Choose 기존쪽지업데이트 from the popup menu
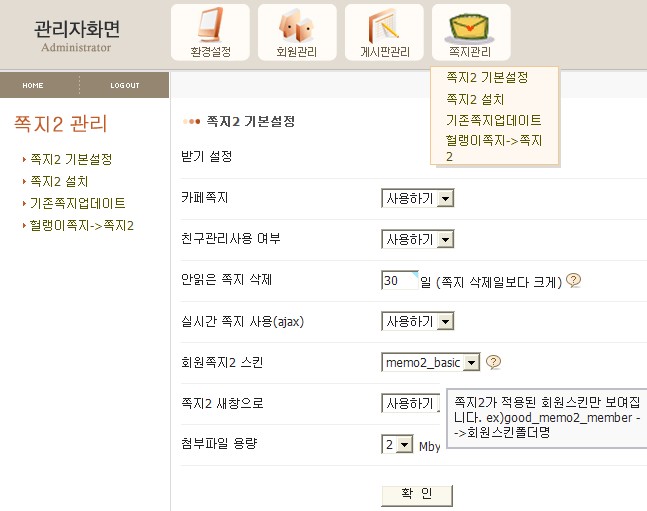Viewport: 647px width, 511px height. pyautogui.click(x=493, y=120)
